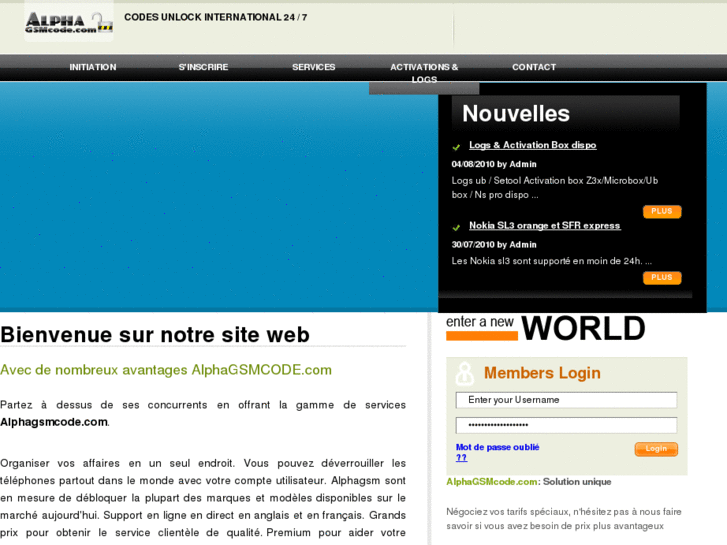Click the enter a new WORLD banner
Viewport: 727px width, 545px height.
tap(546, 328)
